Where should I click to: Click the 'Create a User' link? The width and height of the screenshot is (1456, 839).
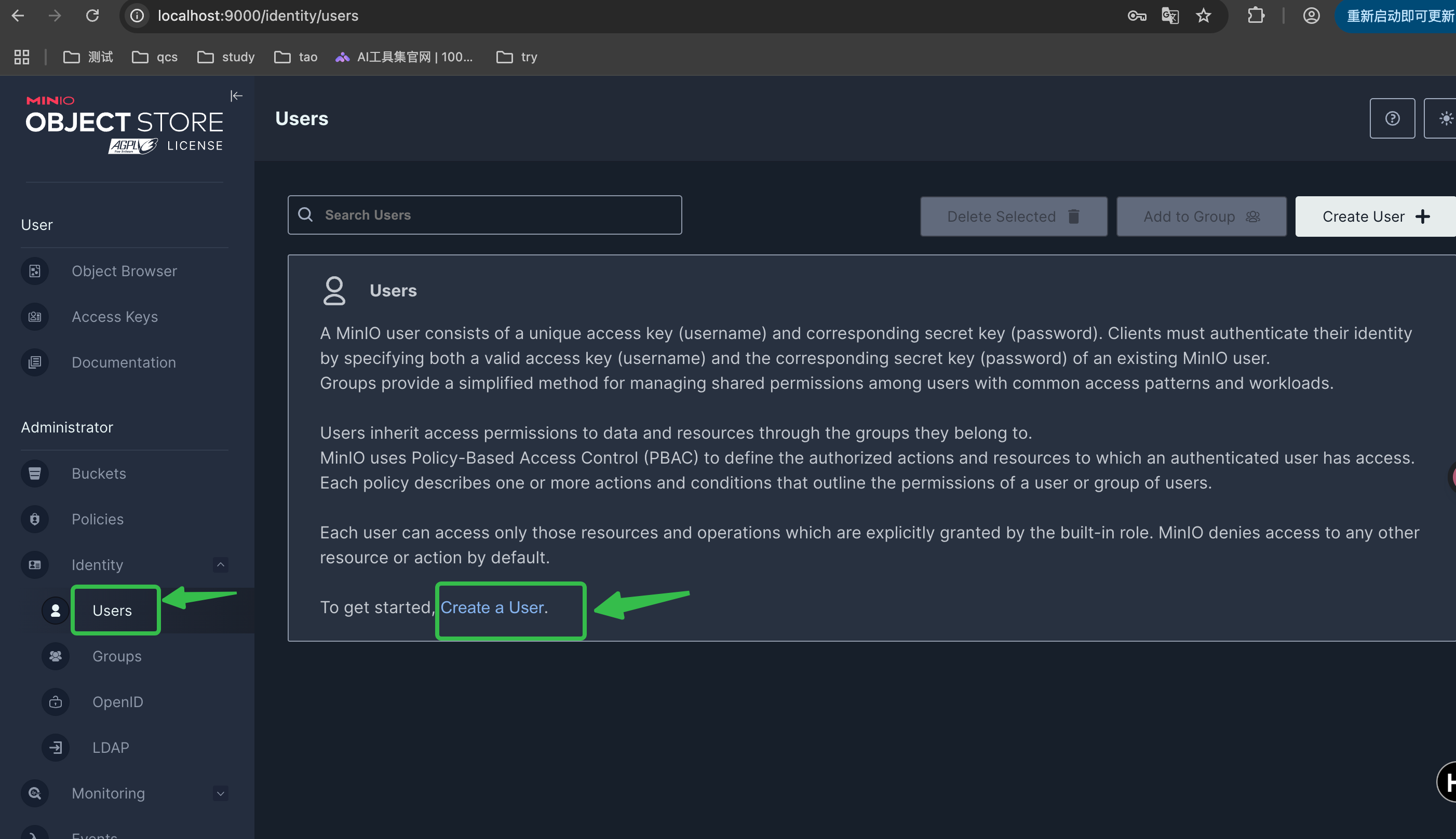click(x=493, y=607)
